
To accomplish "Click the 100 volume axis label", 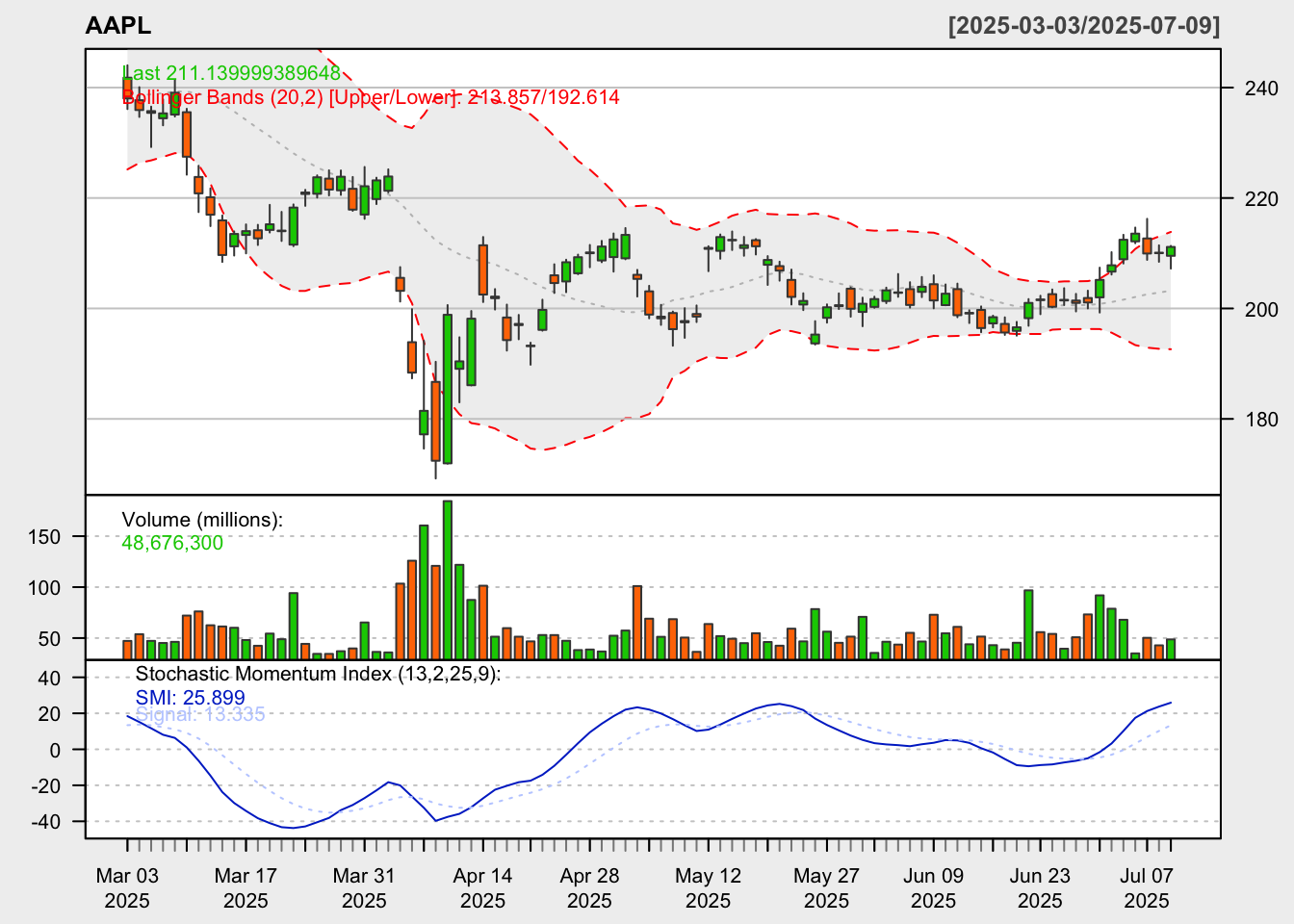I will pos(44,588).
